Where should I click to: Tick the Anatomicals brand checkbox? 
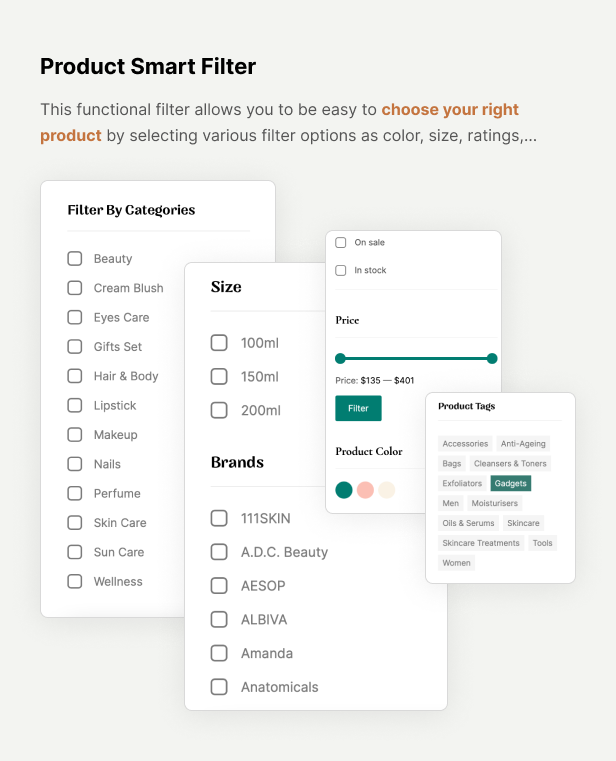point(219,687)
